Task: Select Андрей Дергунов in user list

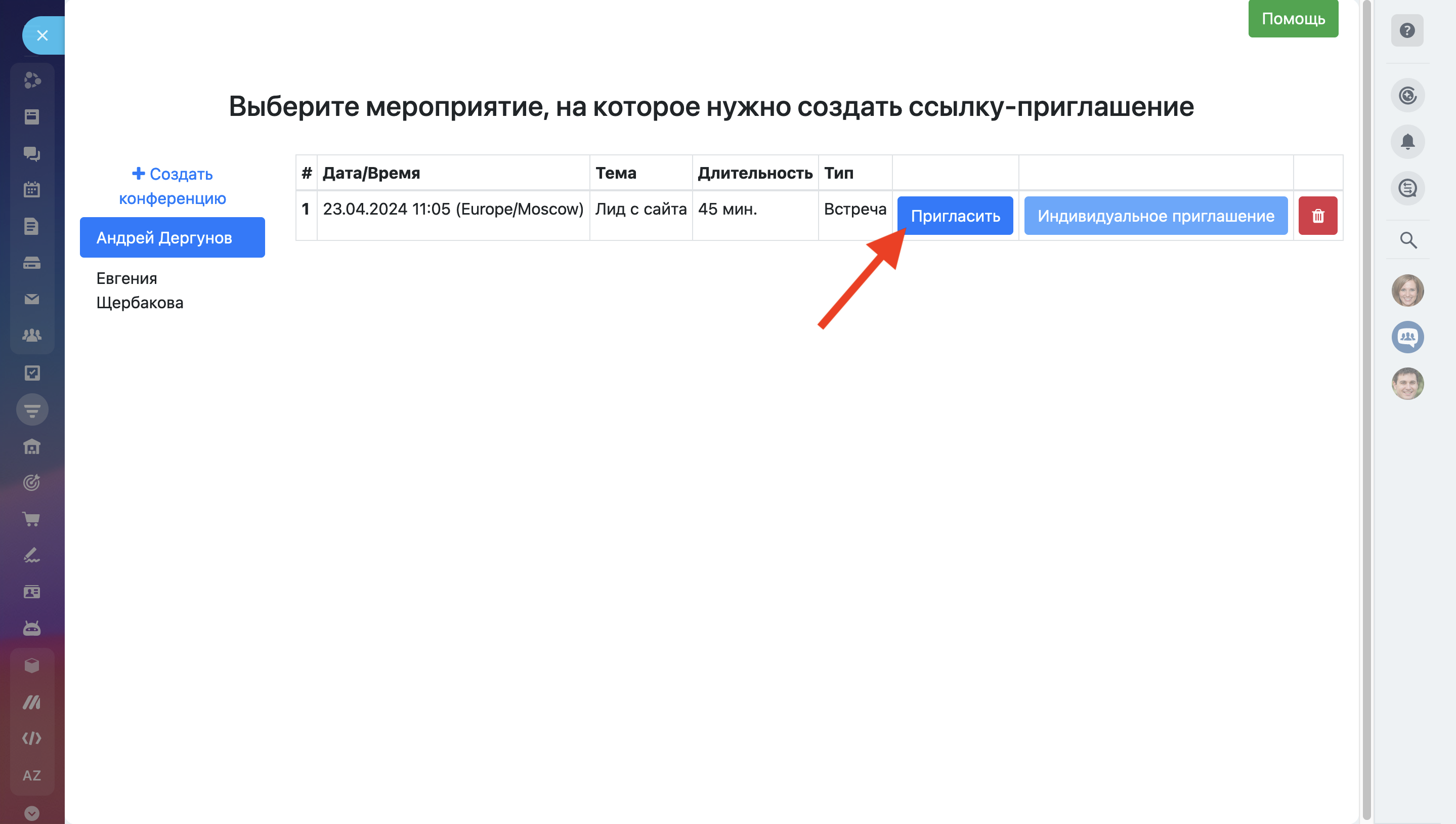Action: coord(172,238)
